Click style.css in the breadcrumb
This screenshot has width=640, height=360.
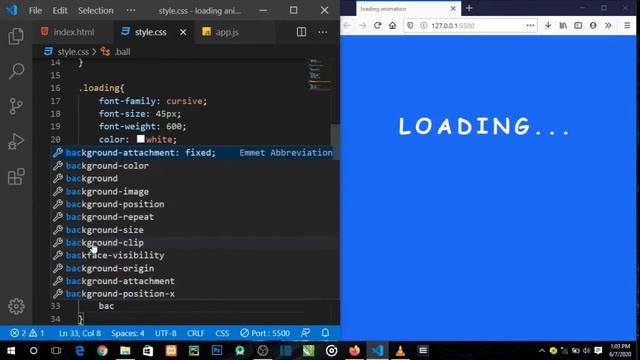click(73, 52)
